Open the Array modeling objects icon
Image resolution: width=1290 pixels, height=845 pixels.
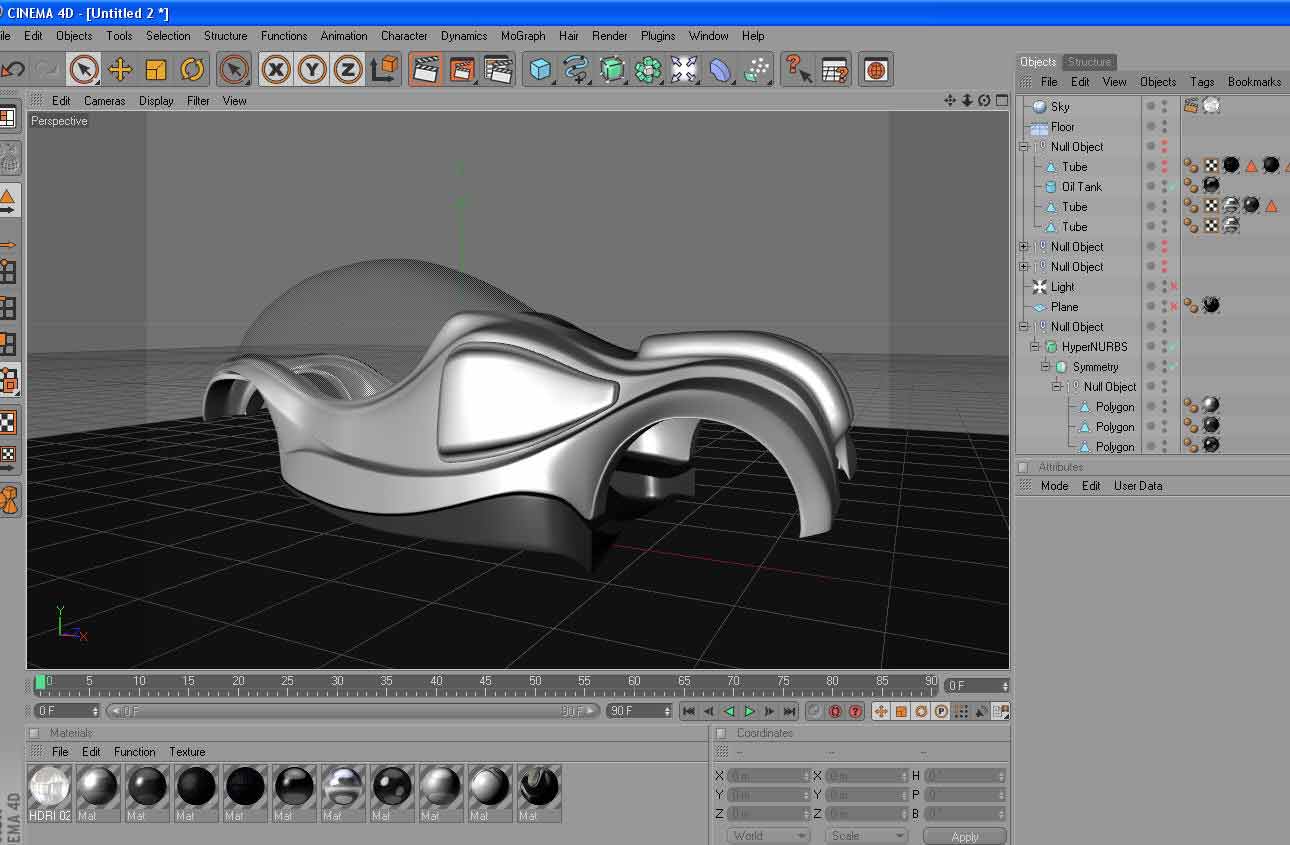(649, 69)
